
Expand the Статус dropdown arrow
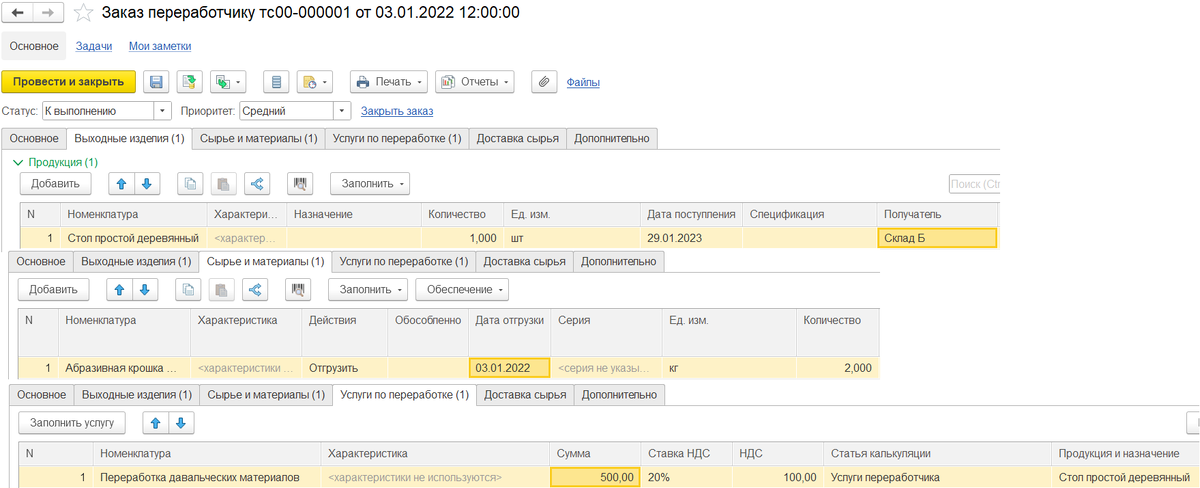click(164, 111)
